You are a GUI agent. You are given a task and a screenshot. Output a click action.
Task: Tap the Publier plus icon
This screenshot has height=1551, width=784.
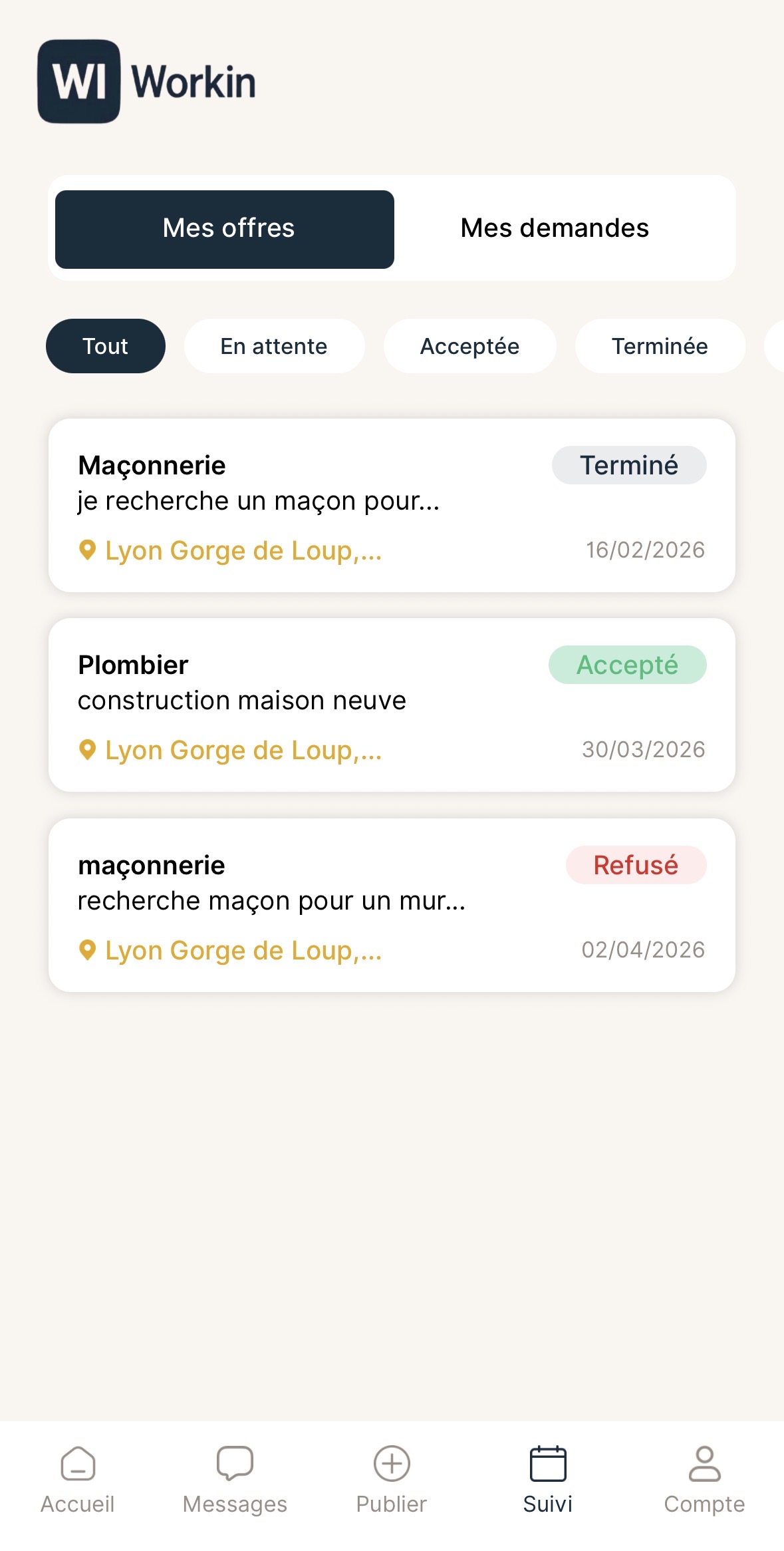coord(392,1463)
